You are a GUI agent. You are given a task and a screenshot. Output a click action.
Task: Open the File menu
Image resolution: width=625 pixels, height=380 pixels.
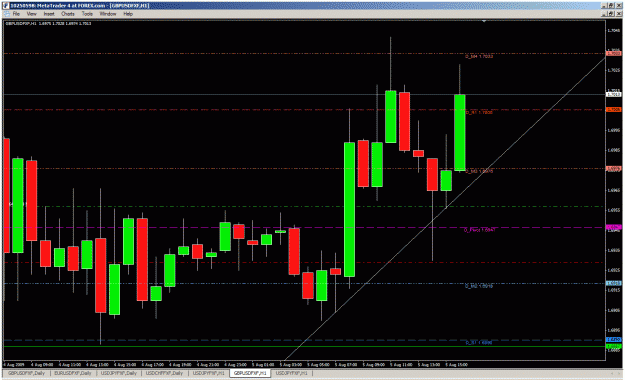click(x=16, y=14)
